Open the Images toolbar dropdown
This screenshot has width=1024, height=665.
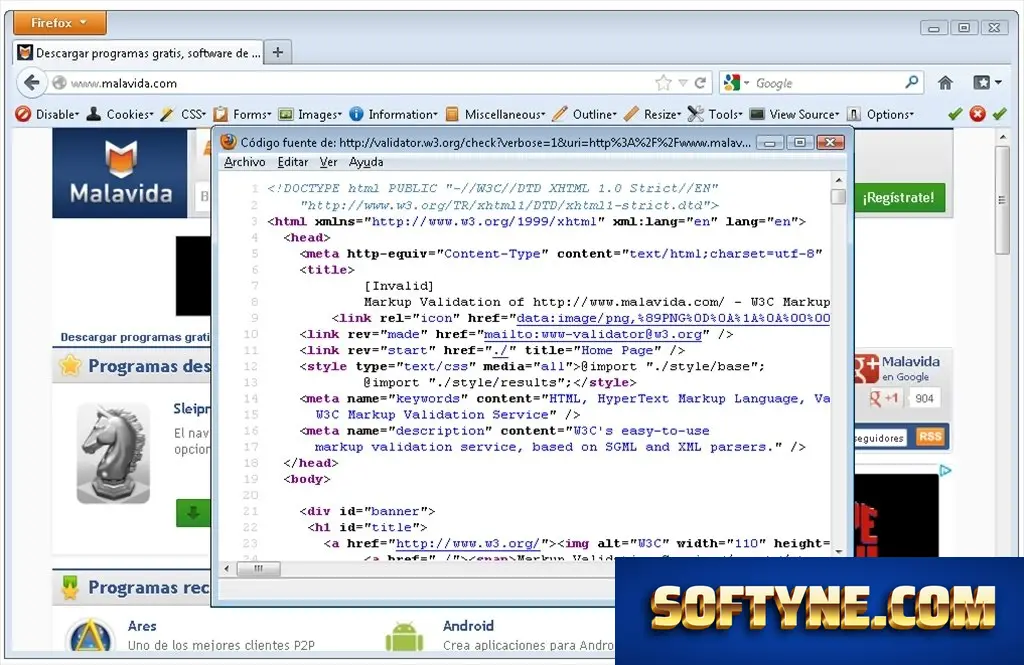tap(310, 114)
